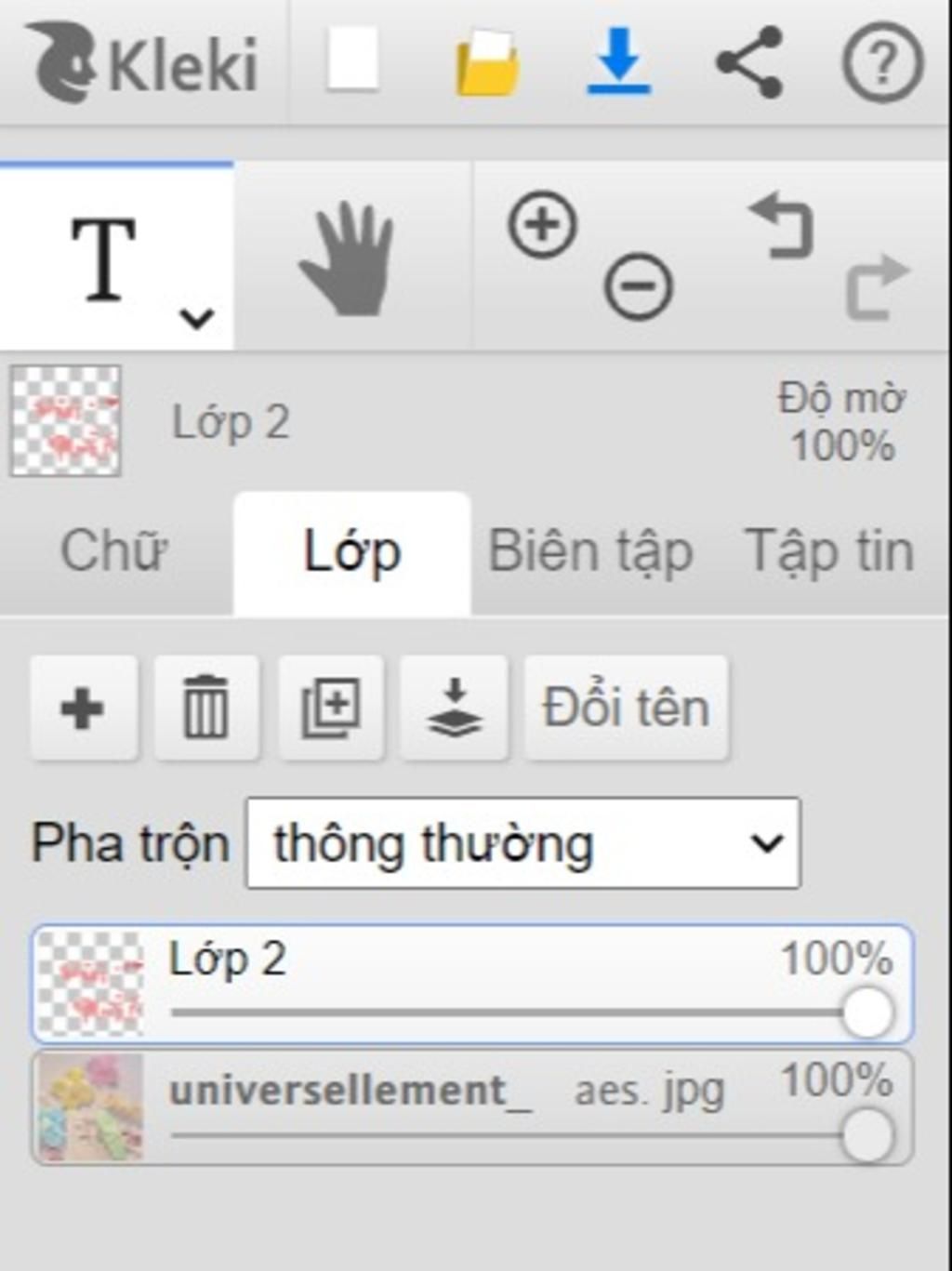Screen dimensions: 952x1271
Task: Delete the layer using trash button
Action: click(206, 708)
